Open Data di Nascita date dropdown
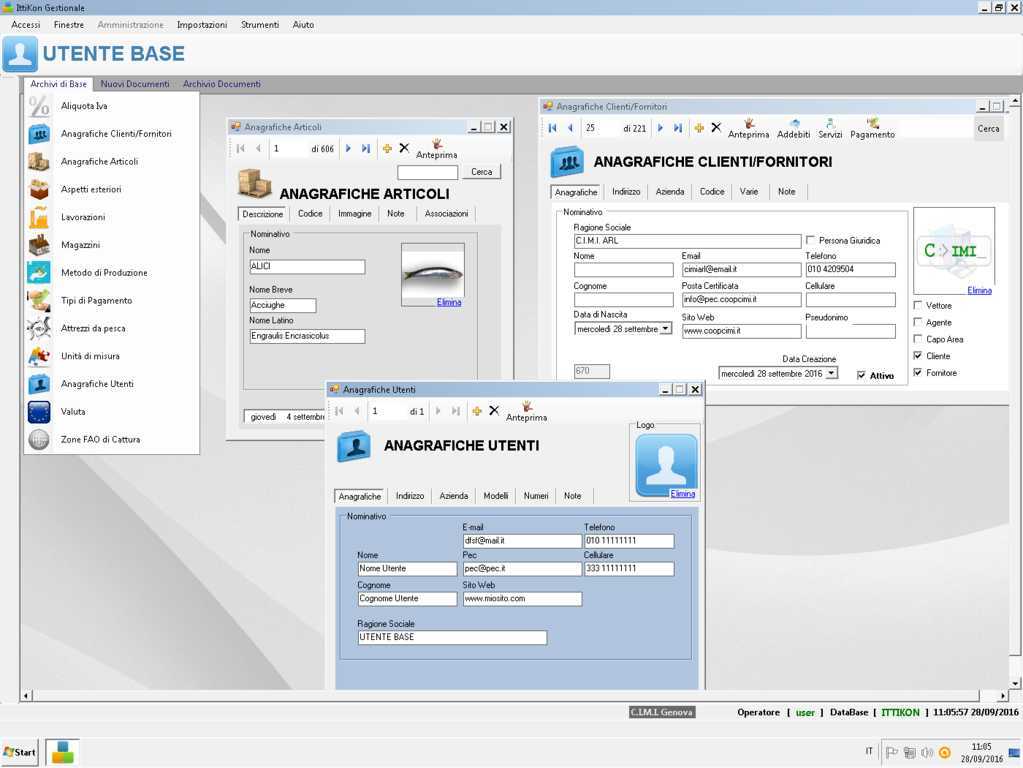1023x768 pixels. [x=665, y=329]
